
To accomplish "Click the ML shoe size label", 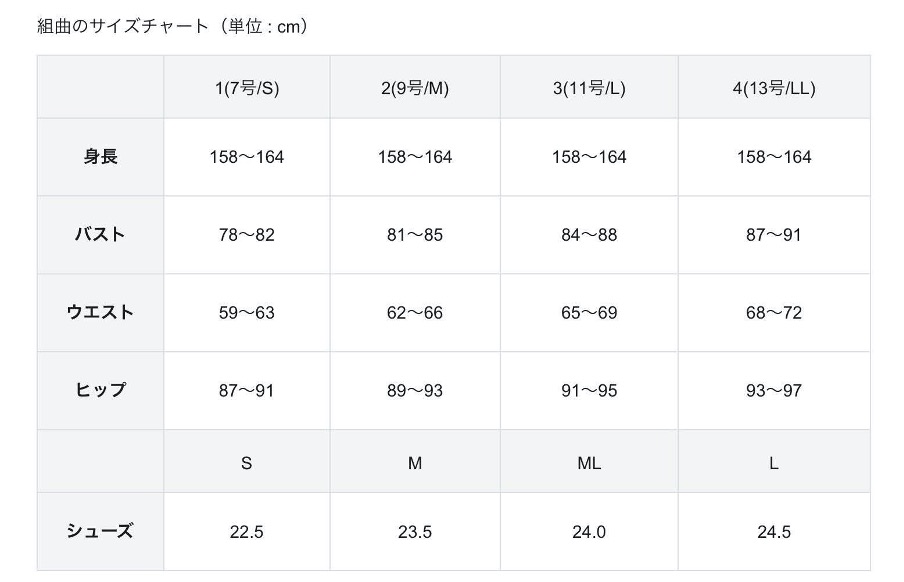I will coord(589,463).
